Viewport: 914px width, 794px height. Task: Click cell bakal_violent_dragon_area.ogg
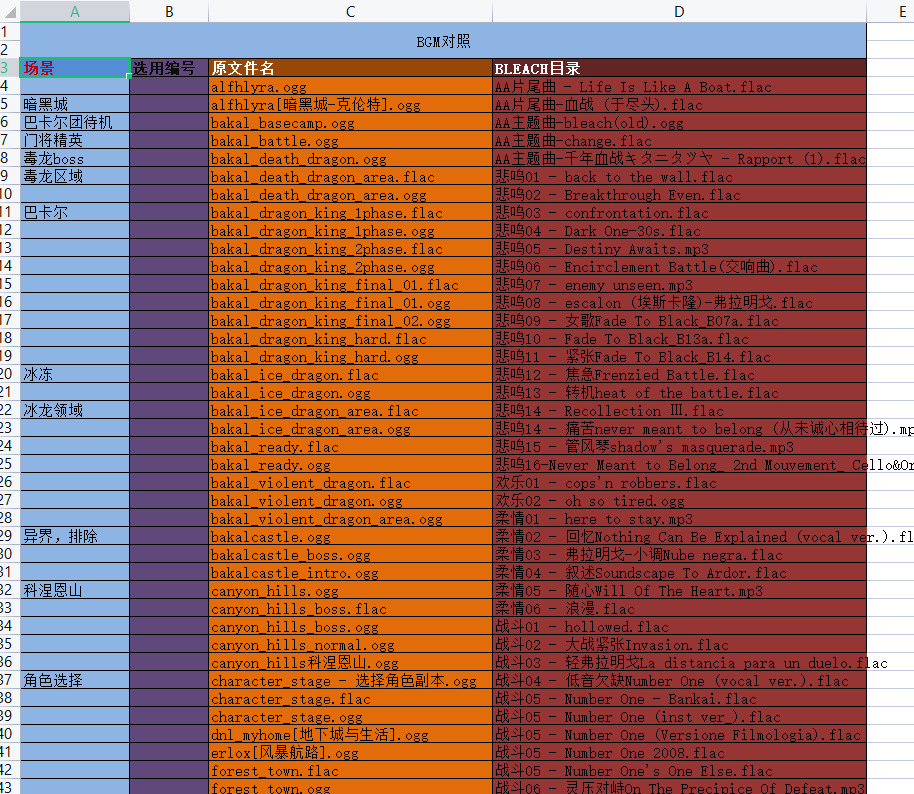350,518
